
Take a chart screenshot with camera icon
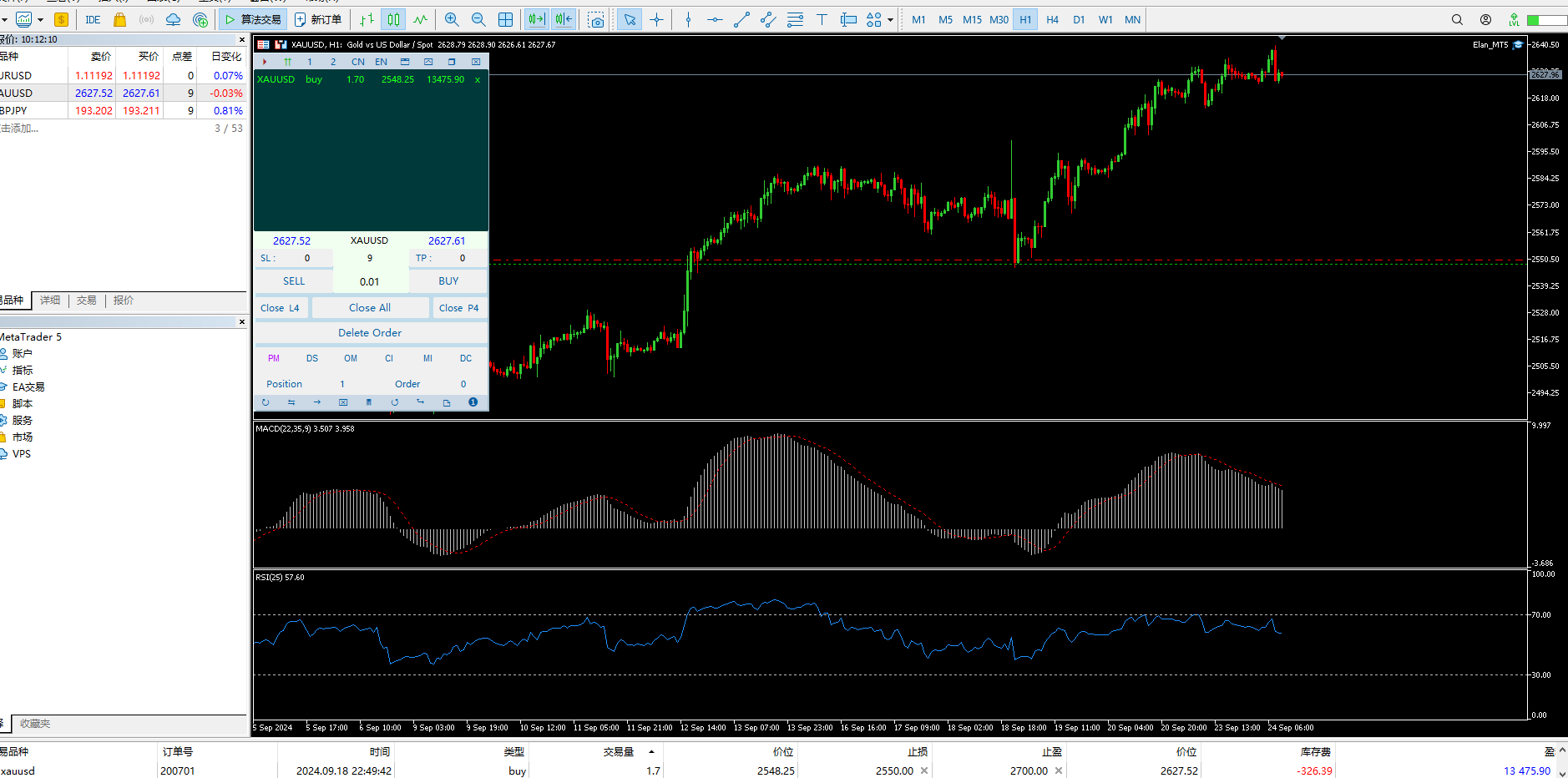595,19
